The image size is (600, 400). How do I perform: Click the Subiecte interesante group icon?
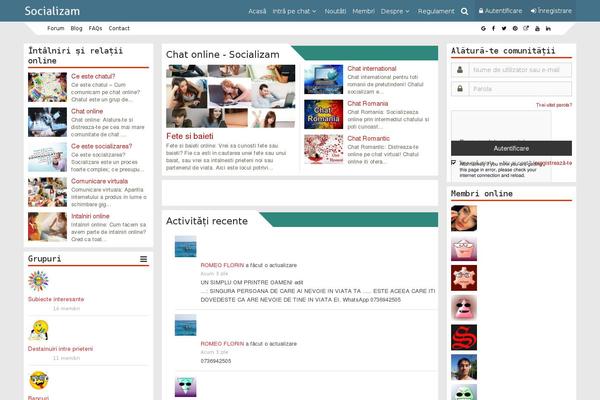(x=38, y=281)
